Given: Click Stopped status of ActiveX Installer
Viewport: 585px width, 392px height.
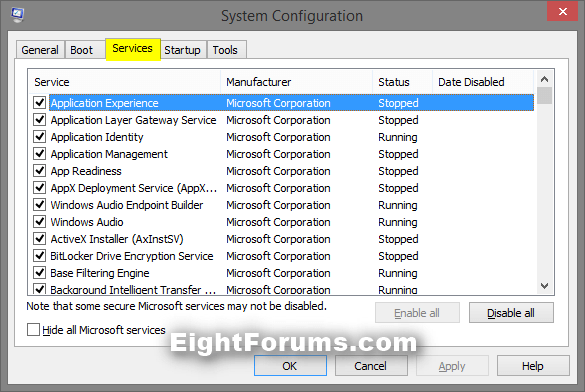Looking at the screenshot, I should (398, 239).
